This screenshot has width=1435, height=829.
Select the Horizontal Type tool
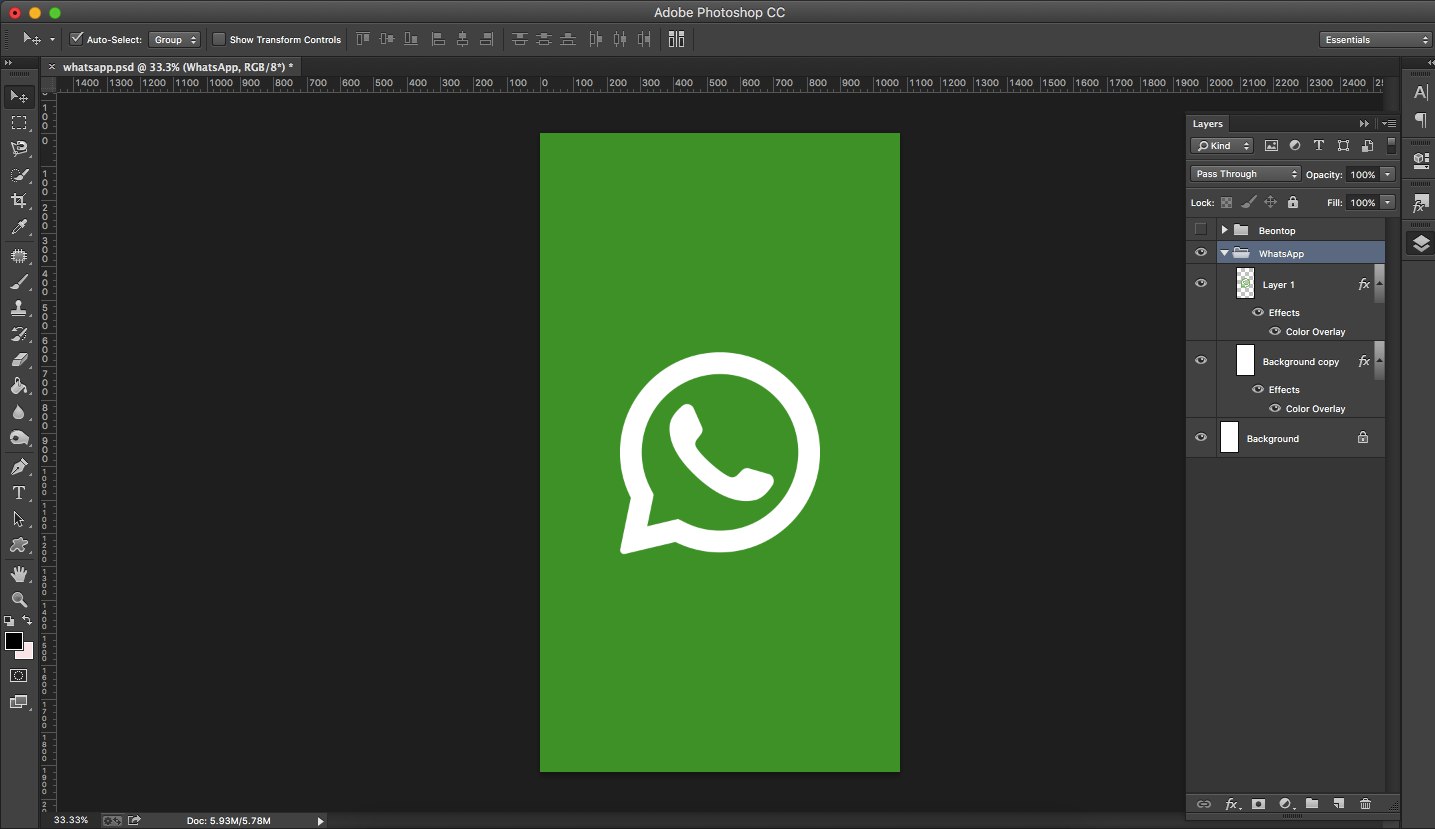click(18, 493)
